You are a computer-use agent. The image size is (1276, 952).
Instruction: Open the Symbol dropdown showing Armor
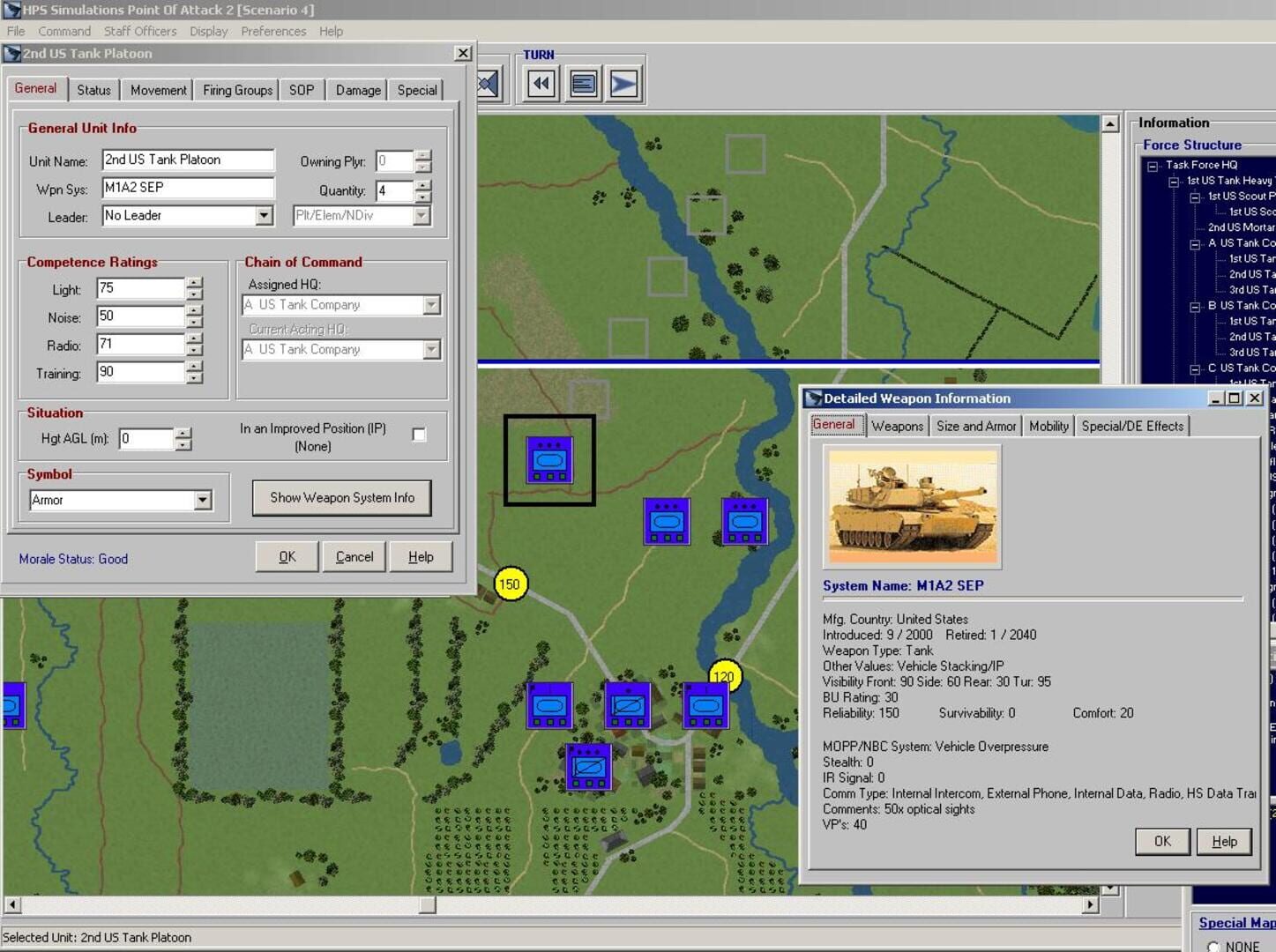coord(203,500)
